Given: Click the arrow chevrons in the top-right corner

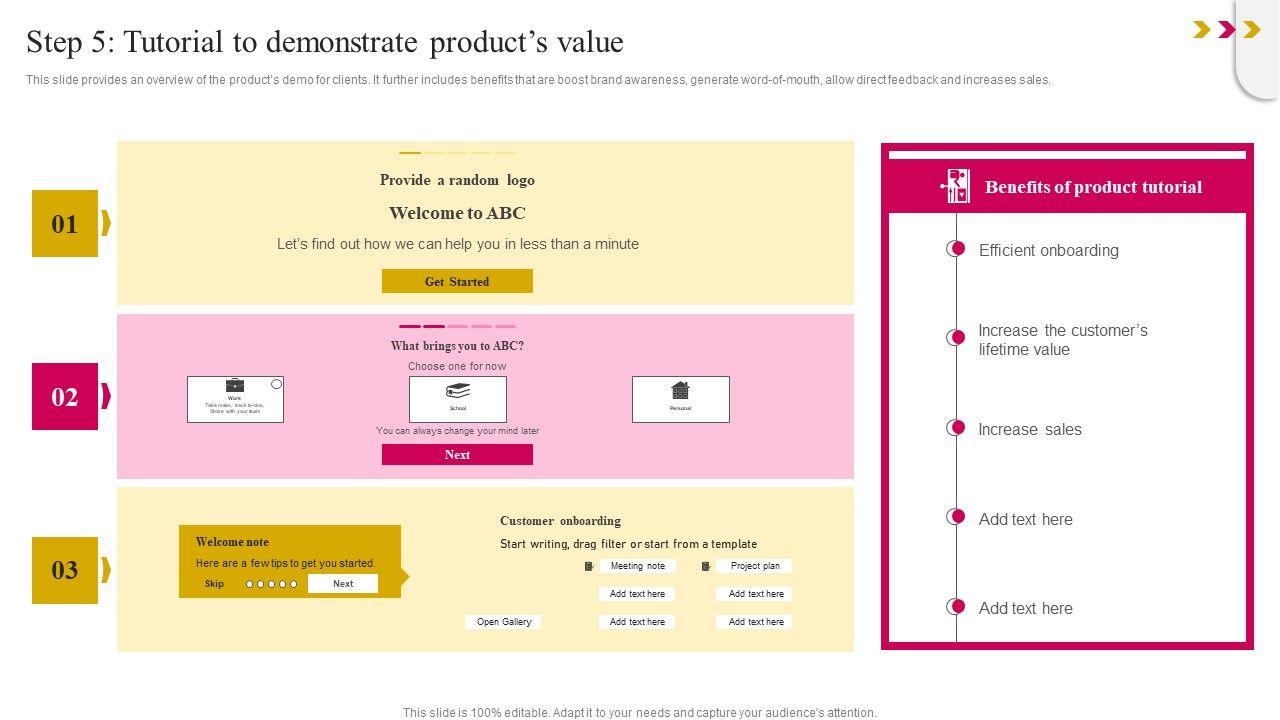Looking at the screenshot, I should click(x=1226, y=30).
